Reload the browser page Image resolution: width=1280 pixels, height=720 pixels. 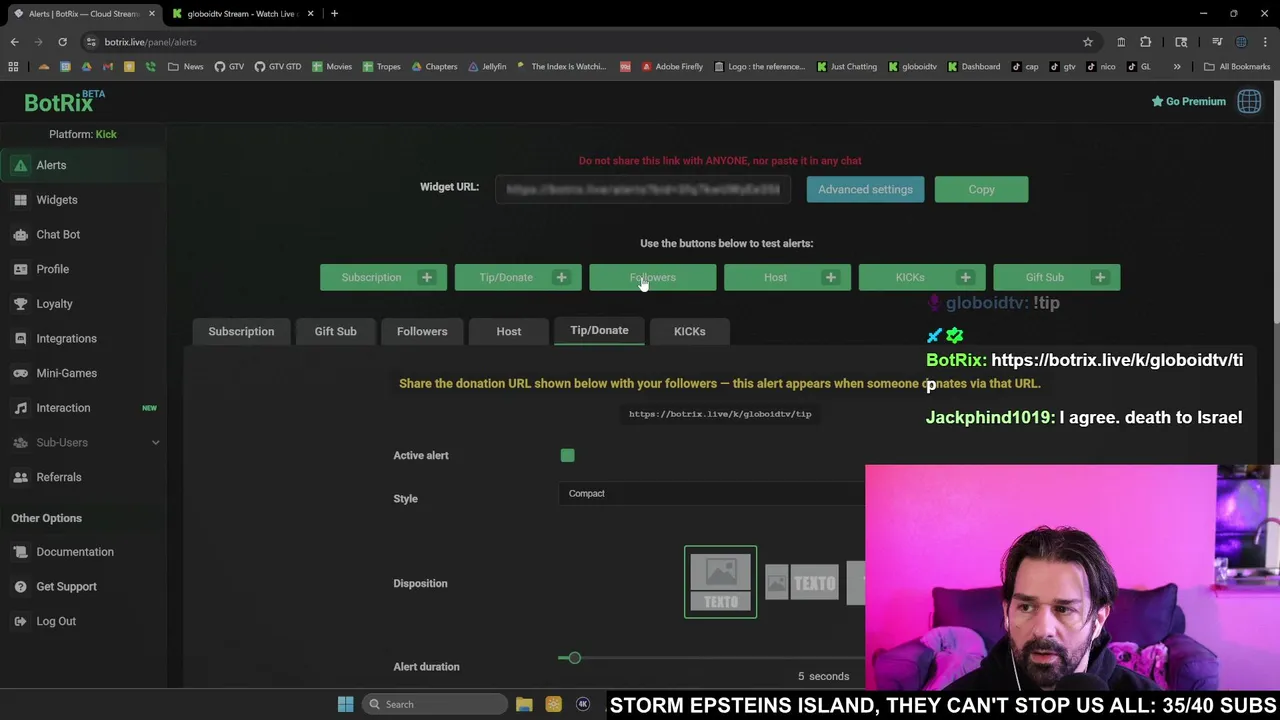62,42
